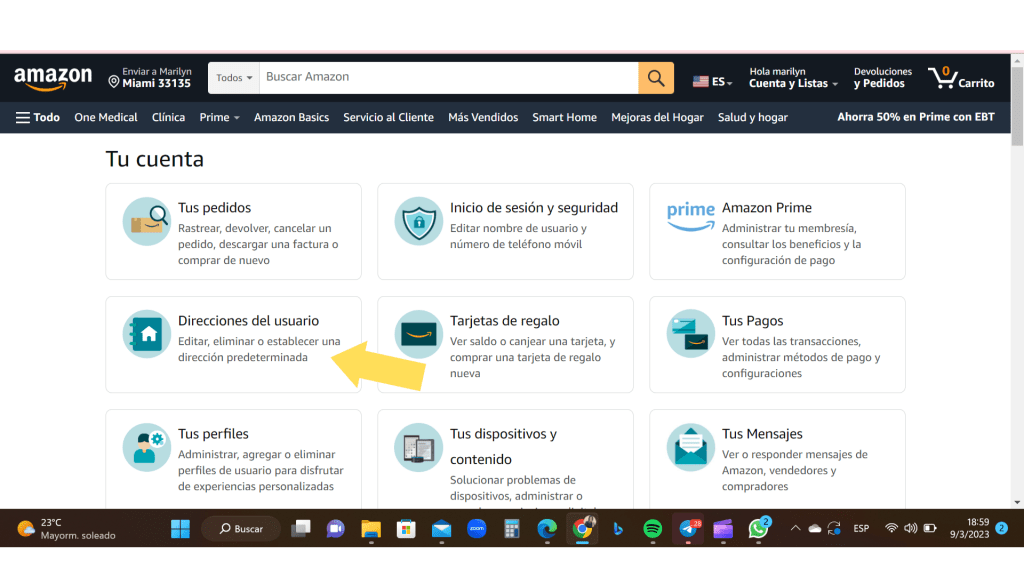Open Telegram from the taskbar
The width and height of the screenshot is (1024, 576).
pyautogui.click(x=688, y=528)
